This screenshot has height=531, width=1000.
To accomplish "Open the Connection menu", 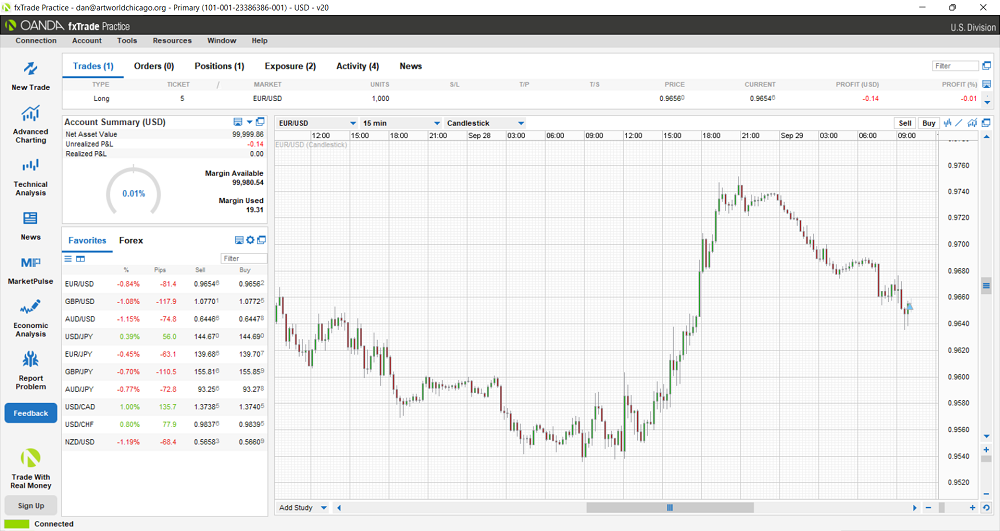I will tap(36, 41).
